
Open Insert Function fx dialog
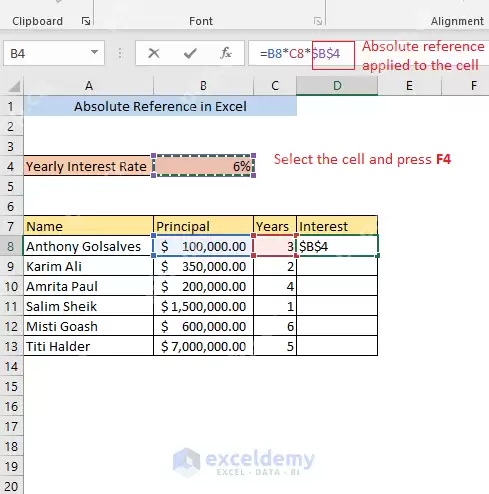226,53
